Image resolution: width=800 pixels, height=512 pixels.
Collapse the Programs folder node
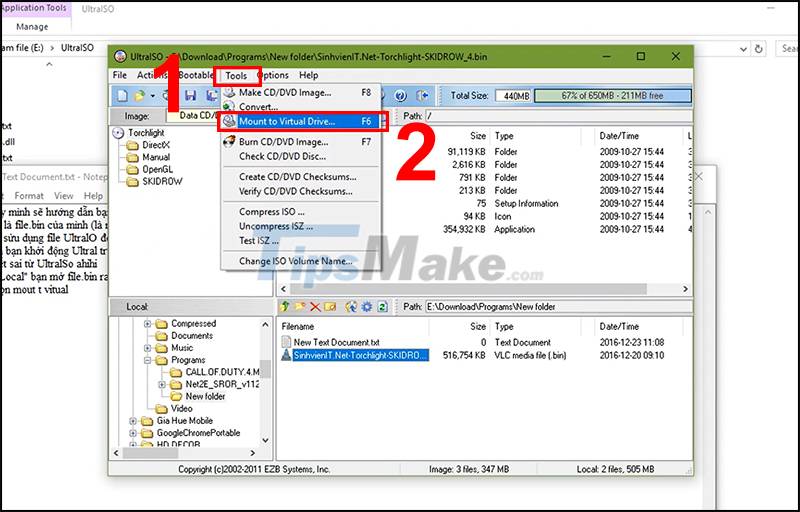tap(147, 360)
